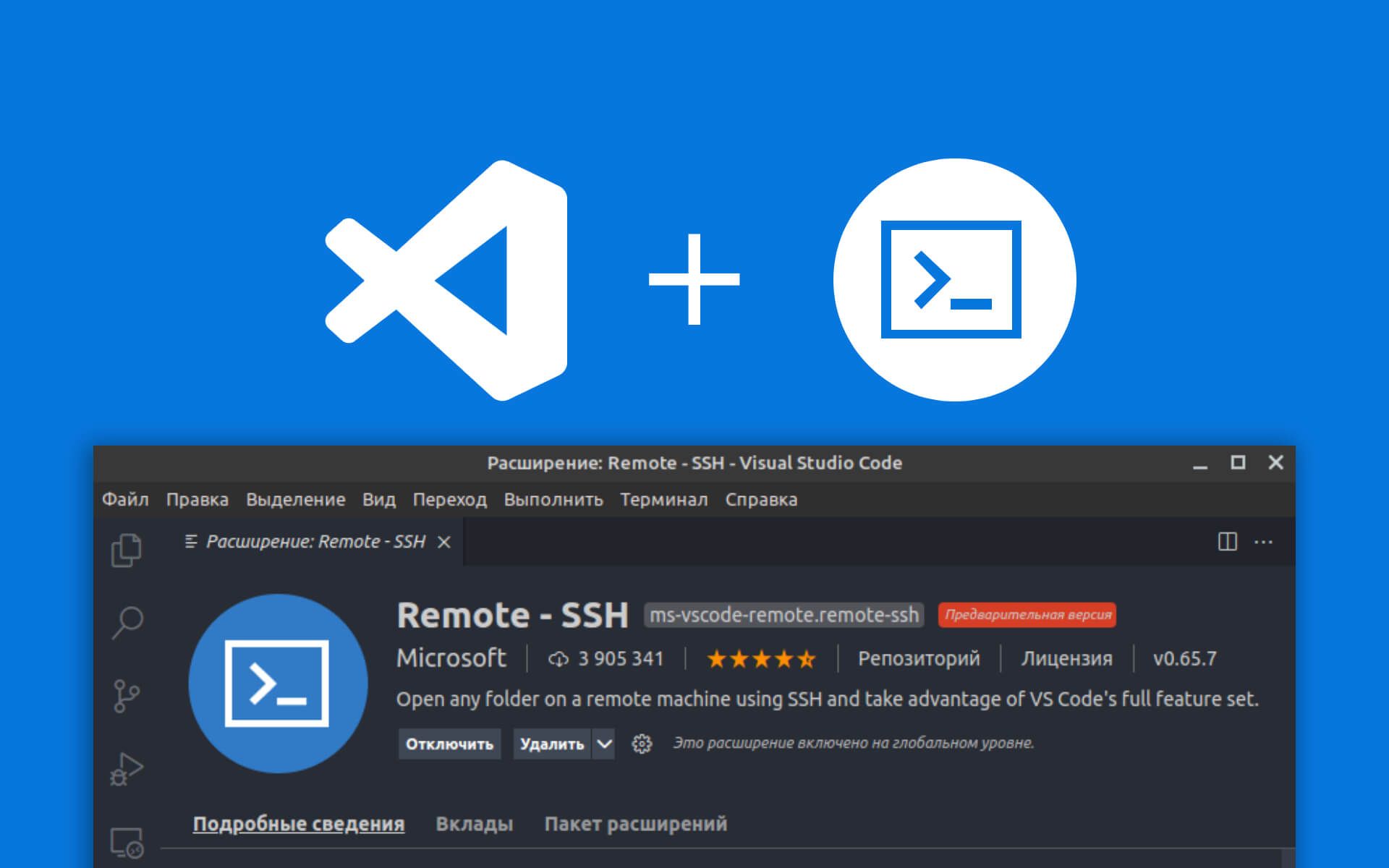Click the Remote - SSH extension logo

[278, 684]
